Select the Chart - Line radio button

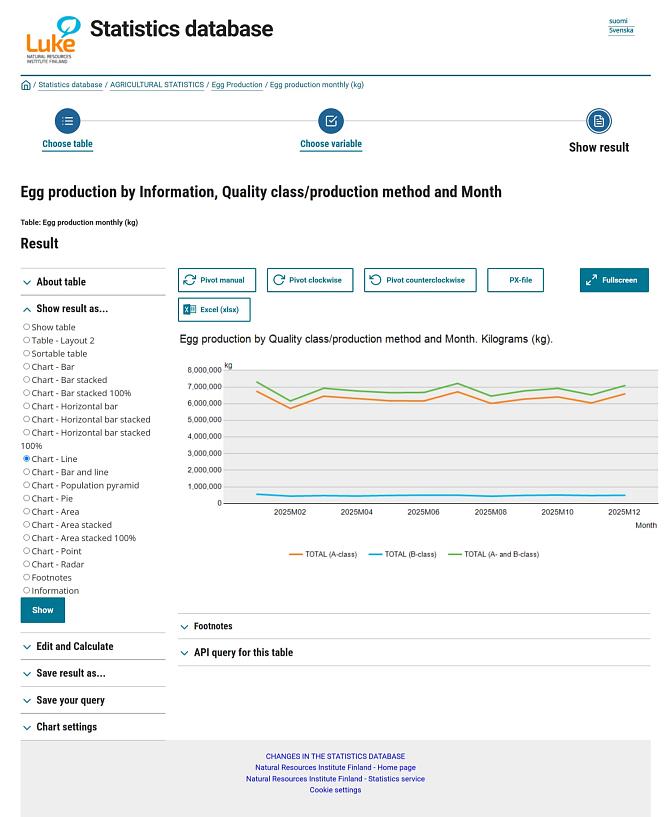click(x=26, y=459)
